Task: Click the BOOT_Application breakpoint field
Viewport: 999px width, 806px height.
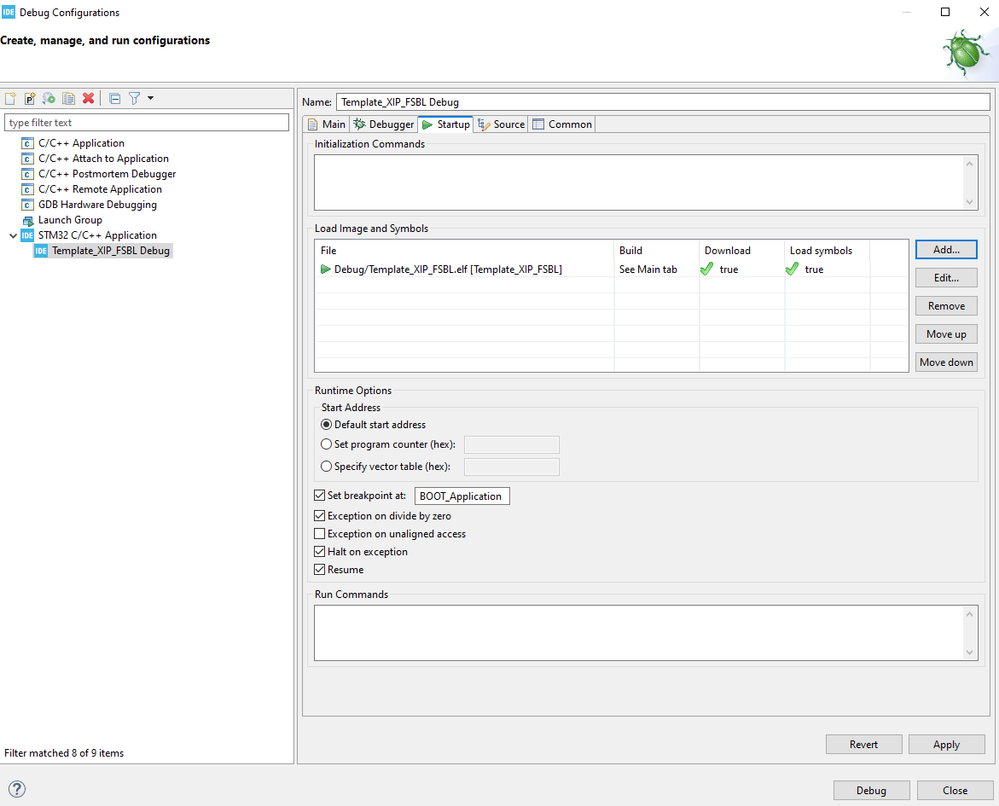Action: click(x=462, y=496)
